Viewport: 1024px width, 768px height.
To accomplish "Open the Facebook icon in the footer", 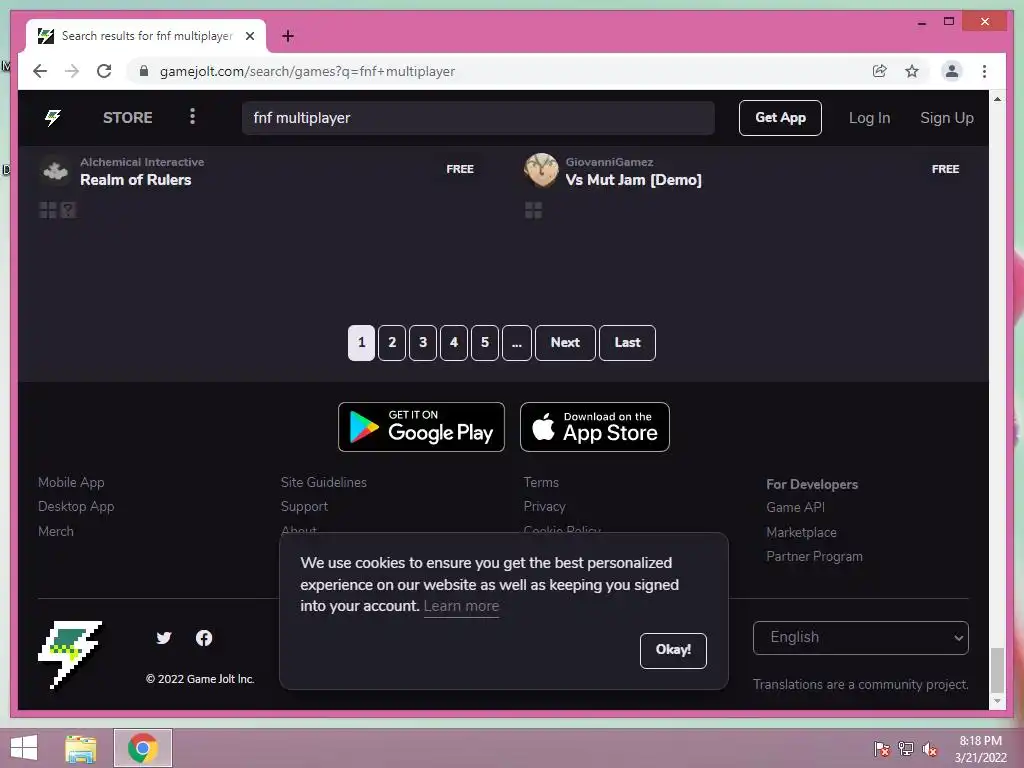I will pyautogui.click(x=204, y=638).
